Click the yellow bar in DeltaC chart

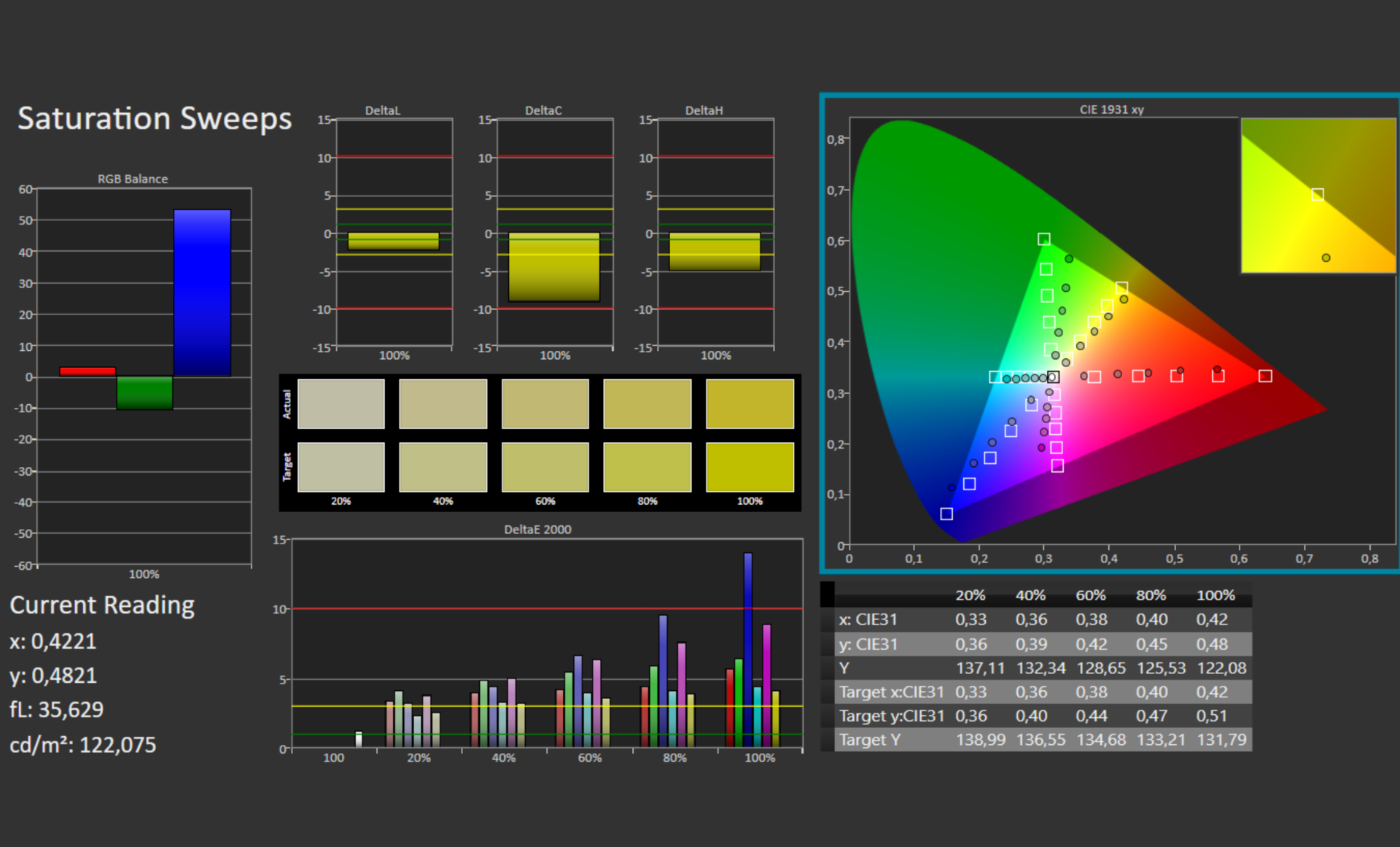[x=554, y=267]
